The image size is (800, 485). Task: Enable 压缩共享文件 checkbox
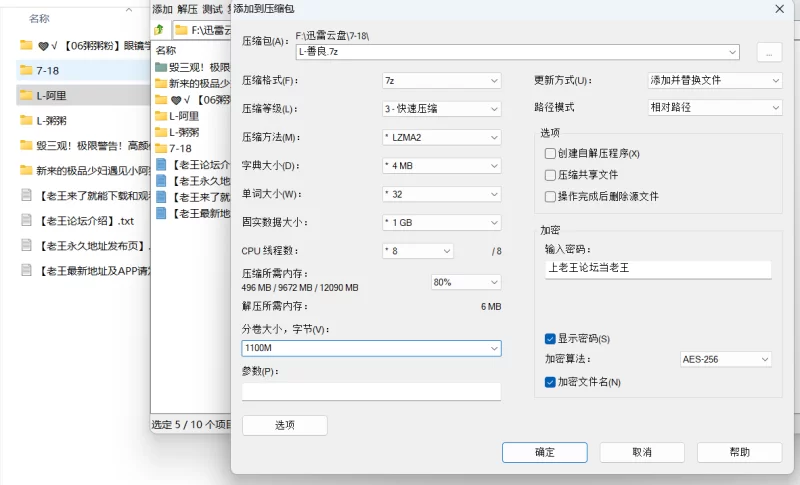(550, 175)
